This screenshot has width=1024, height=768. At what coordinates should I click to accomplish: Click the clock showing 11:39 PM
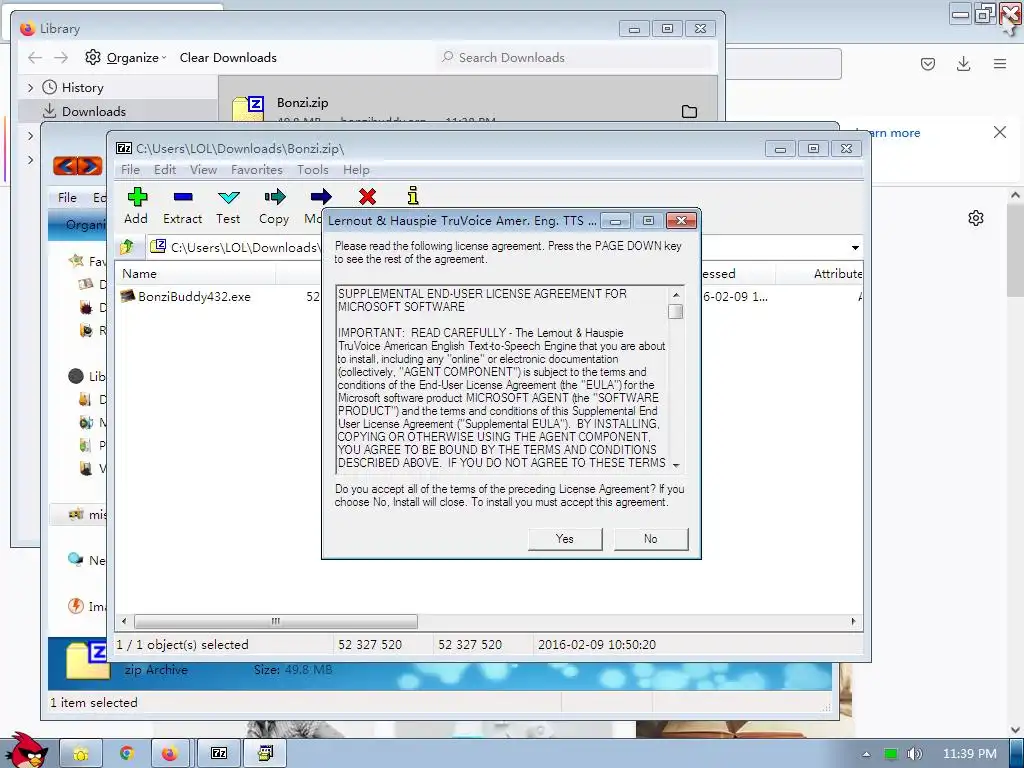pos(969,754)
